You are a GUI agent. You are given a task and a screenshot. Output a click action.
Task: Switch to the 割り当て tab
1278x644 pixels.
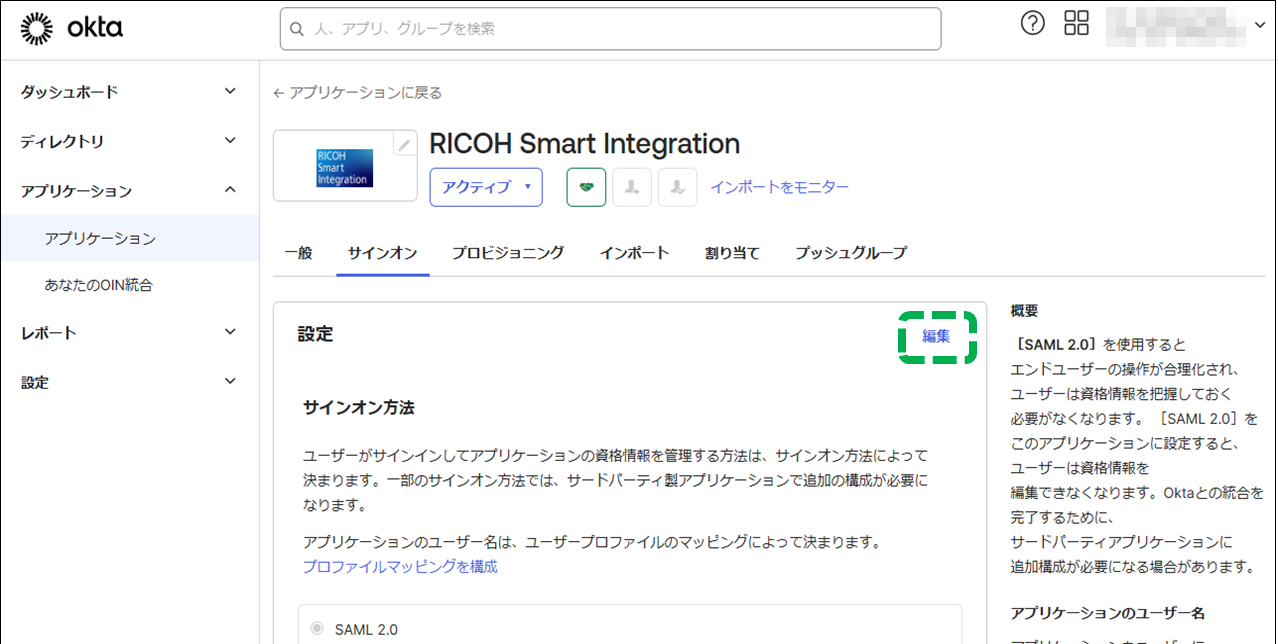(x=732, y=253)
